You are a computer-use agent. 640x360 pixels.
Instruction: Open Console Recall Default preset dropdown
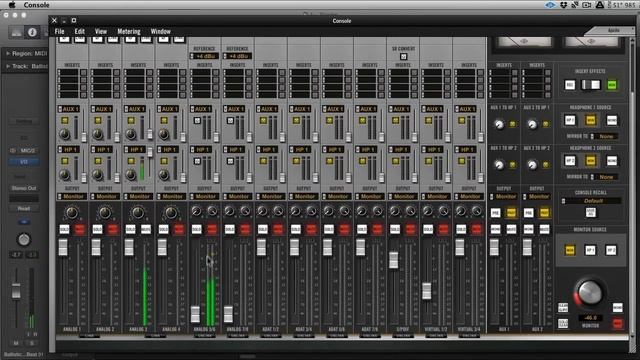[591, 201]
